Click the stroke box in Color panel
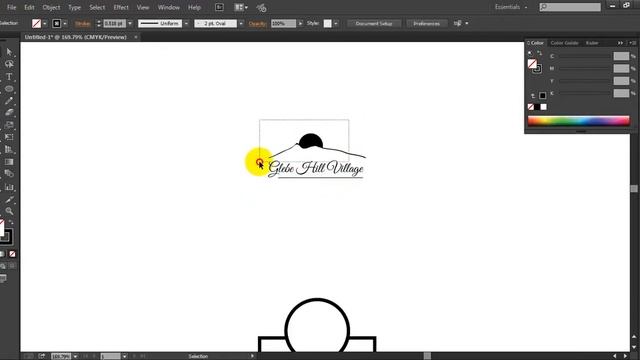The width and height of the screenshot is (640, 360). [x=537, y=69]
